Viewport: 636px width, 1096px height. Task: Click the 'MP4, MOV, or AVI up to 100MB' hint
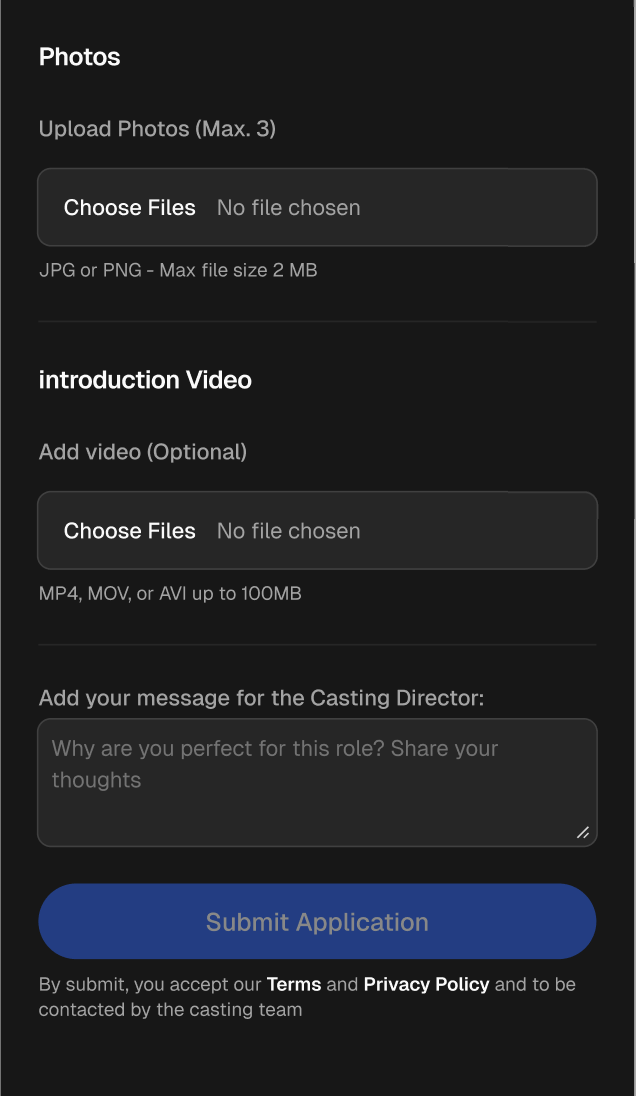click(170, 593)
